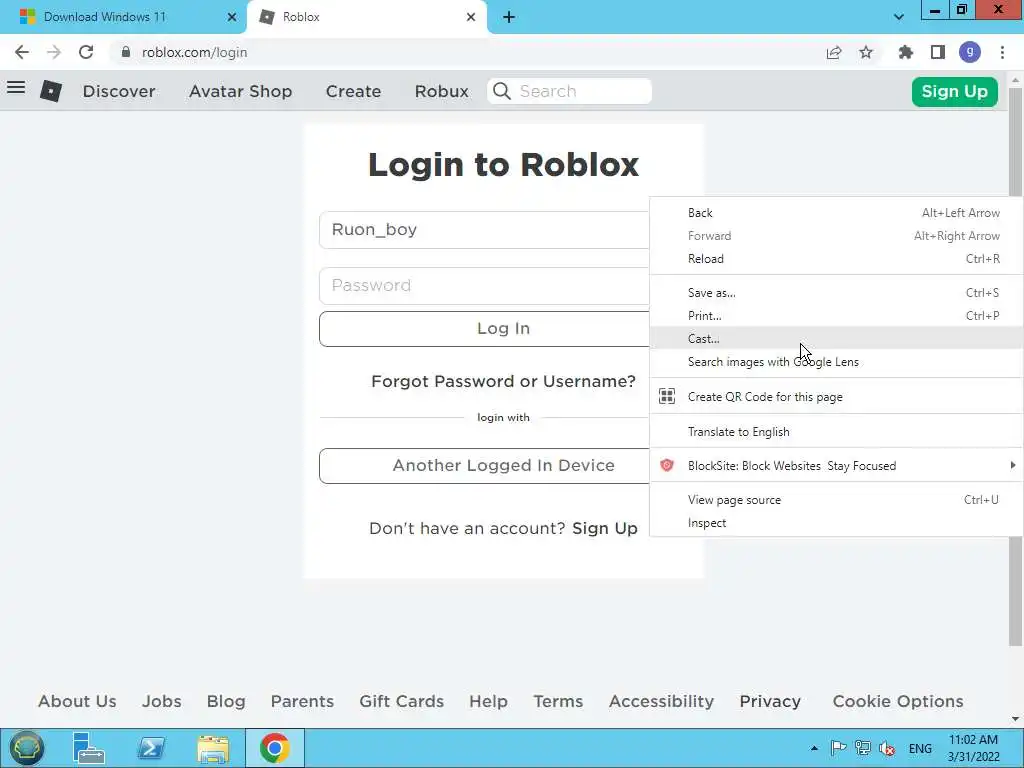Click the QR code icon in context menu
This screenshot has height=768, width=1024.
(x=667, y=396)
